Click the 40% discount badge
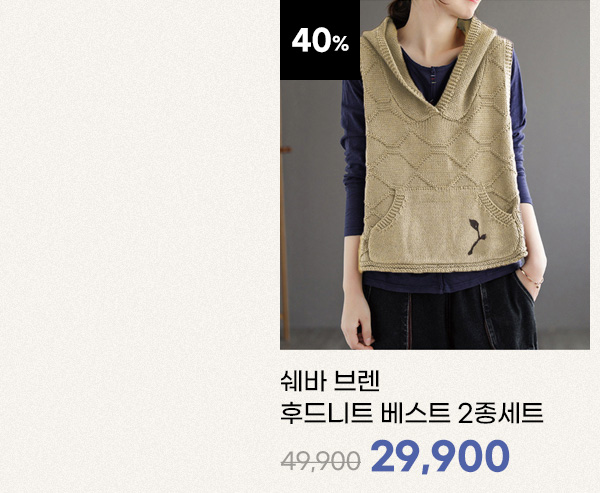Screen dimensions: 600x493 click(320, 40)
